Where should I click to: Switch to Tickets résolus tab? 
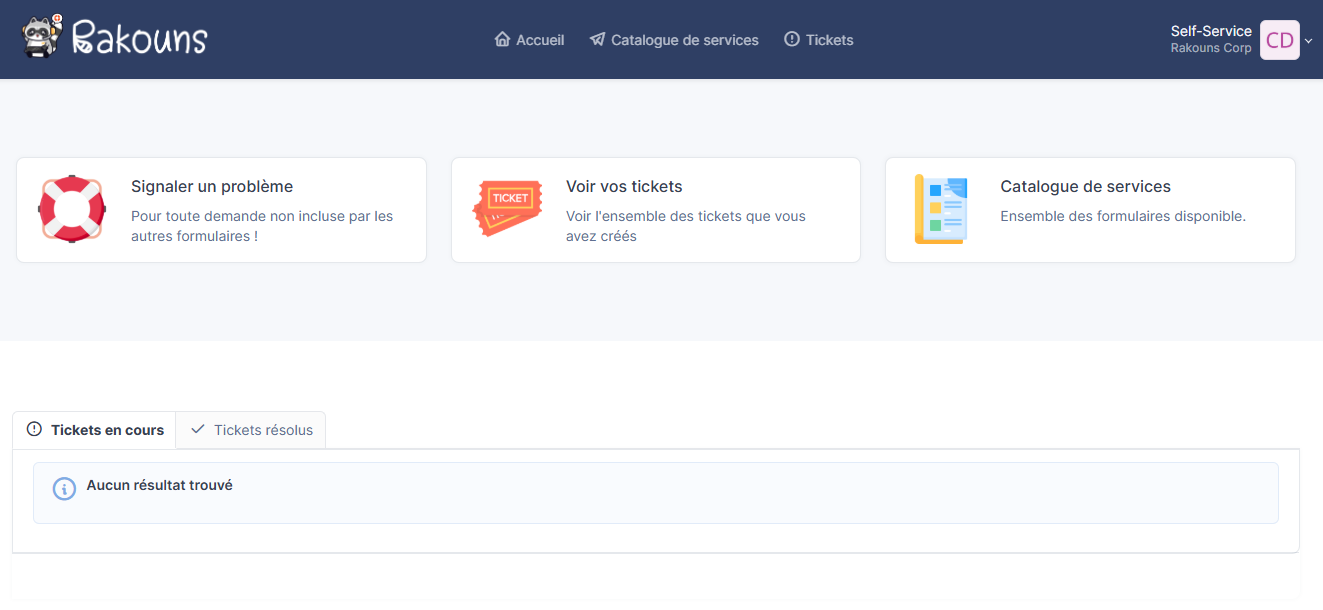(x=251, y=430)
